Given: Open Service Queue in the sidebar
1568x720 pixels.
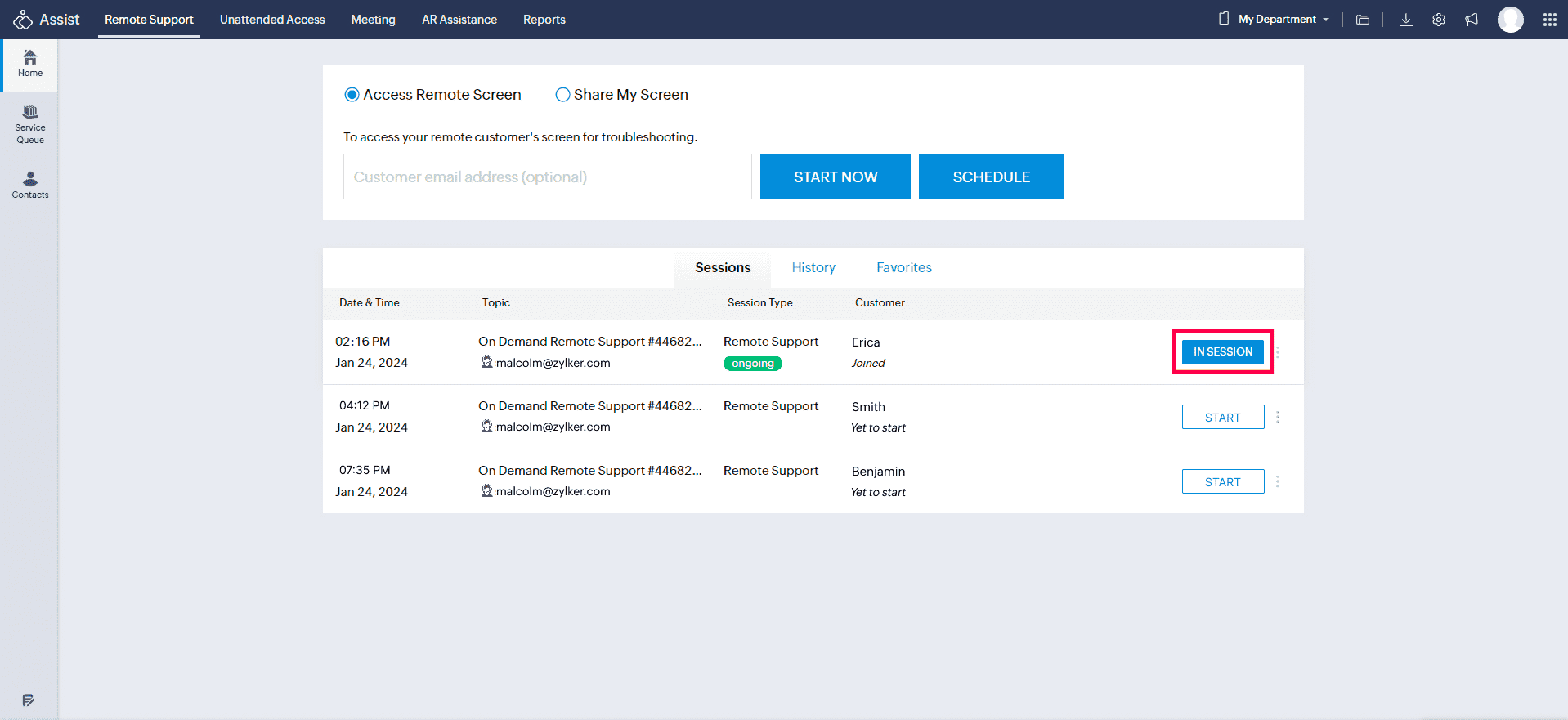Looking at the screenshot, I should coord(30,125).
